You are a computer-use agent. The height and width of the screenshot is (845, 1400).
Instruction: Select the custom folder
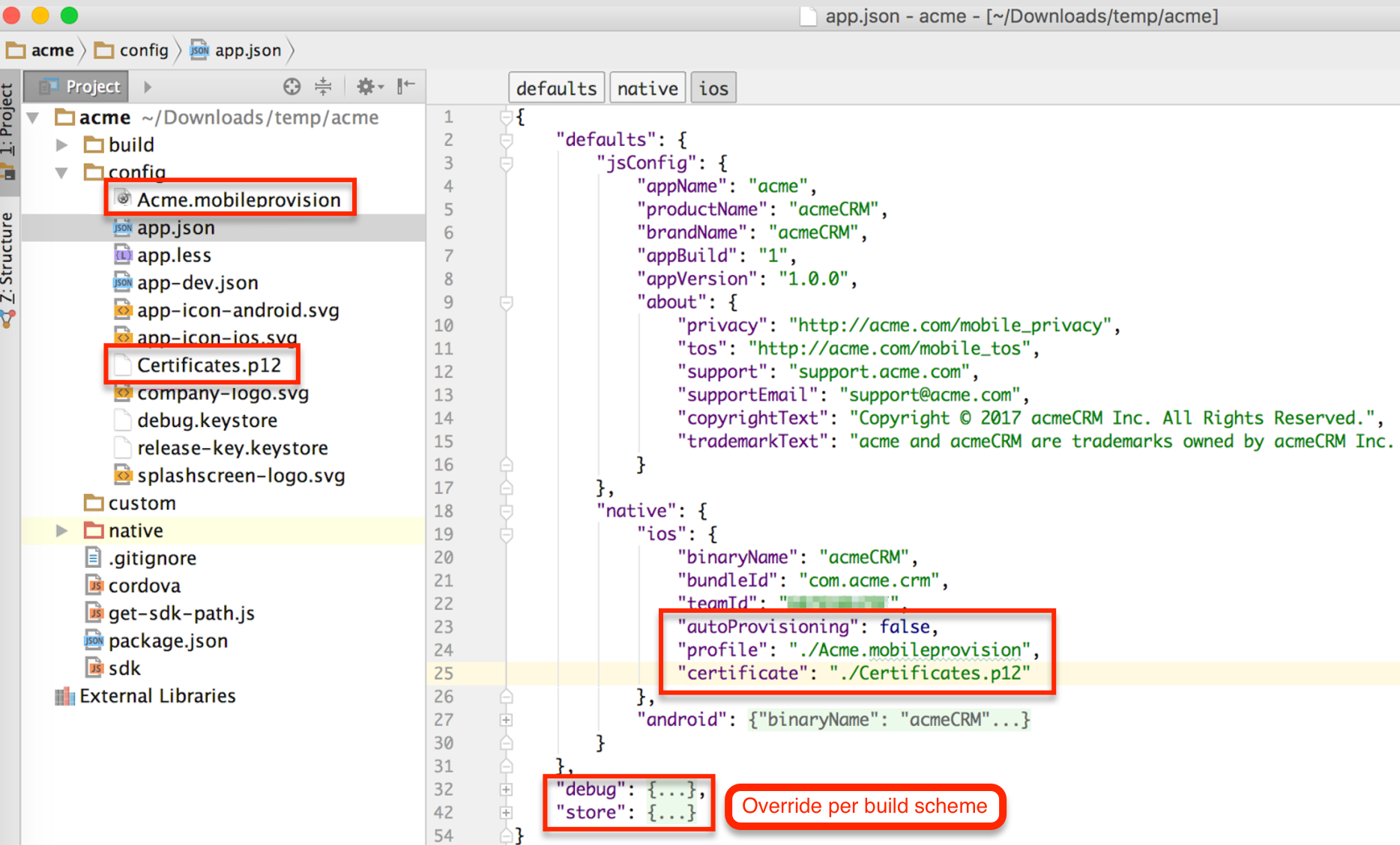pos(142,503)
